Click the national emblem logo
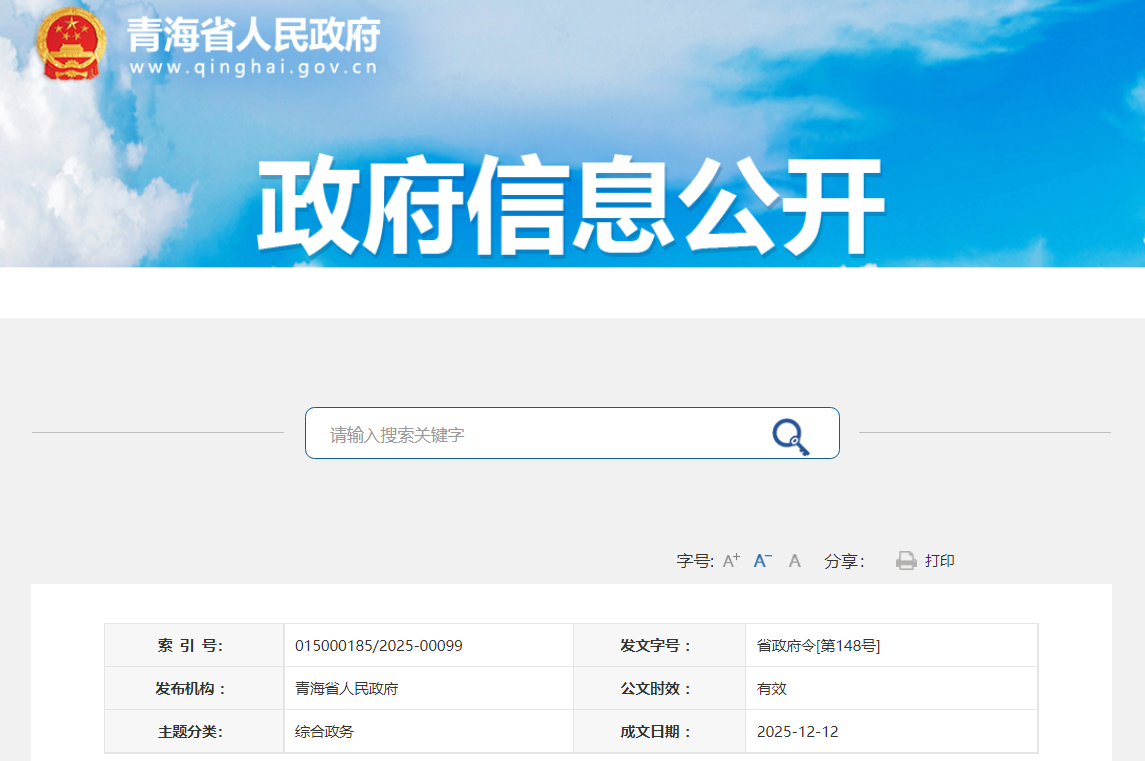Image resolution: width=1145 pixels, height=761 pixels. point(71,44)
